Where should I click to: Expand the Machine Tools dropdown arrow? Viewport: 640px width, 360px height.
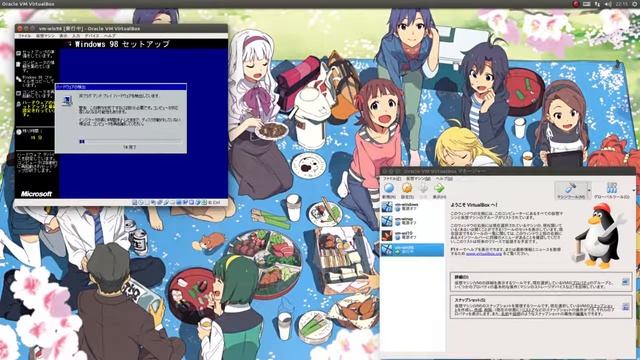589,191
